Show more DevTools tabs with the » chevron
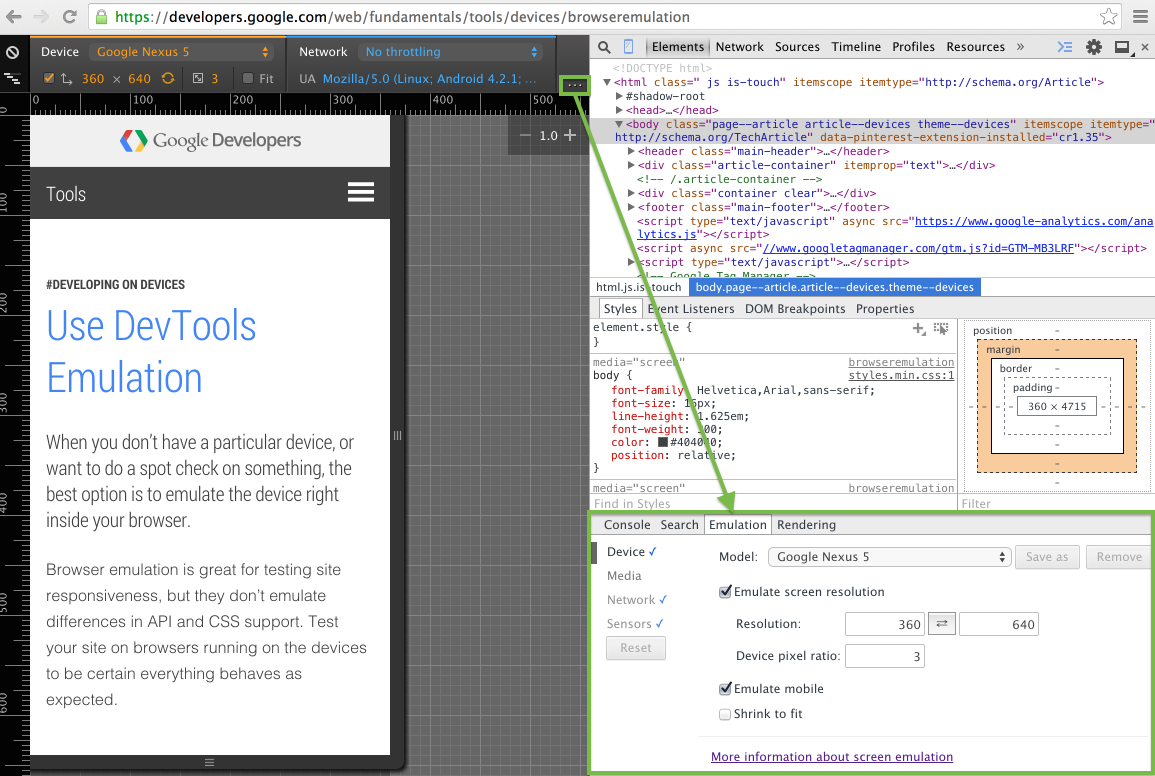1155x776 pixels. click(1020, 46)
